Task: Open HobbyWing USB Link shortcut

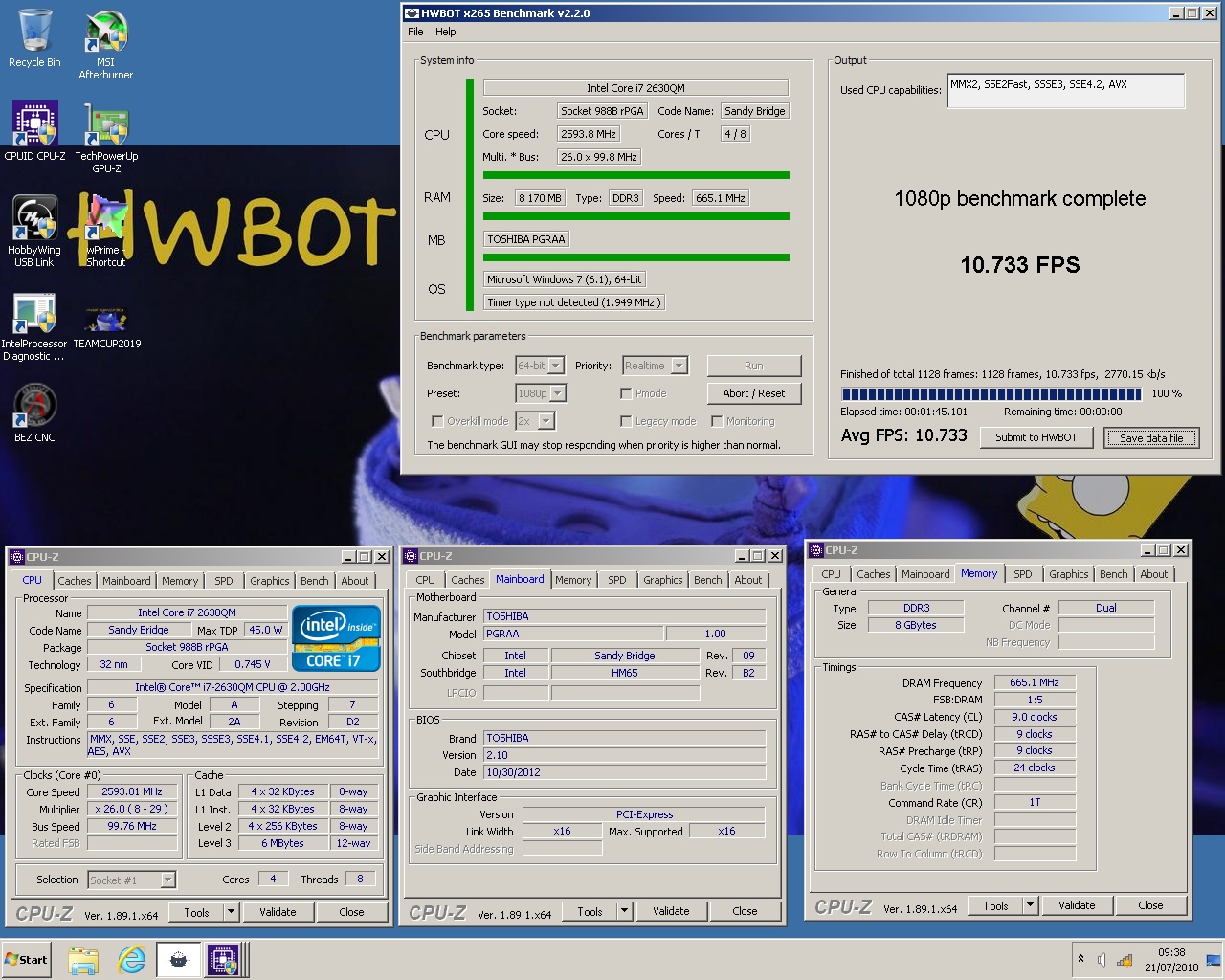Action: (x=34, y=231)
